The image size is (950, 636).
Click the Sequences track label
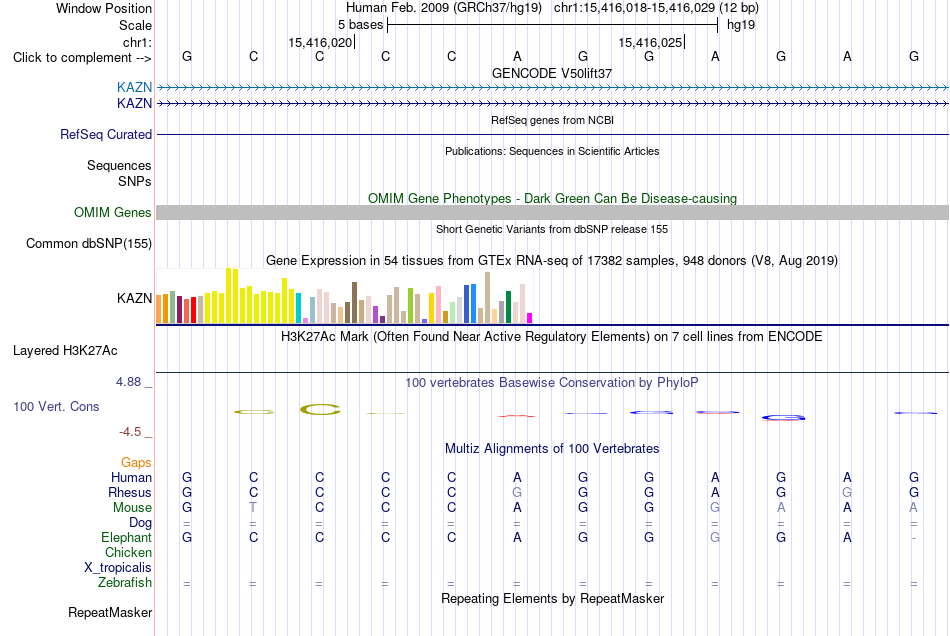coord(119,165)
